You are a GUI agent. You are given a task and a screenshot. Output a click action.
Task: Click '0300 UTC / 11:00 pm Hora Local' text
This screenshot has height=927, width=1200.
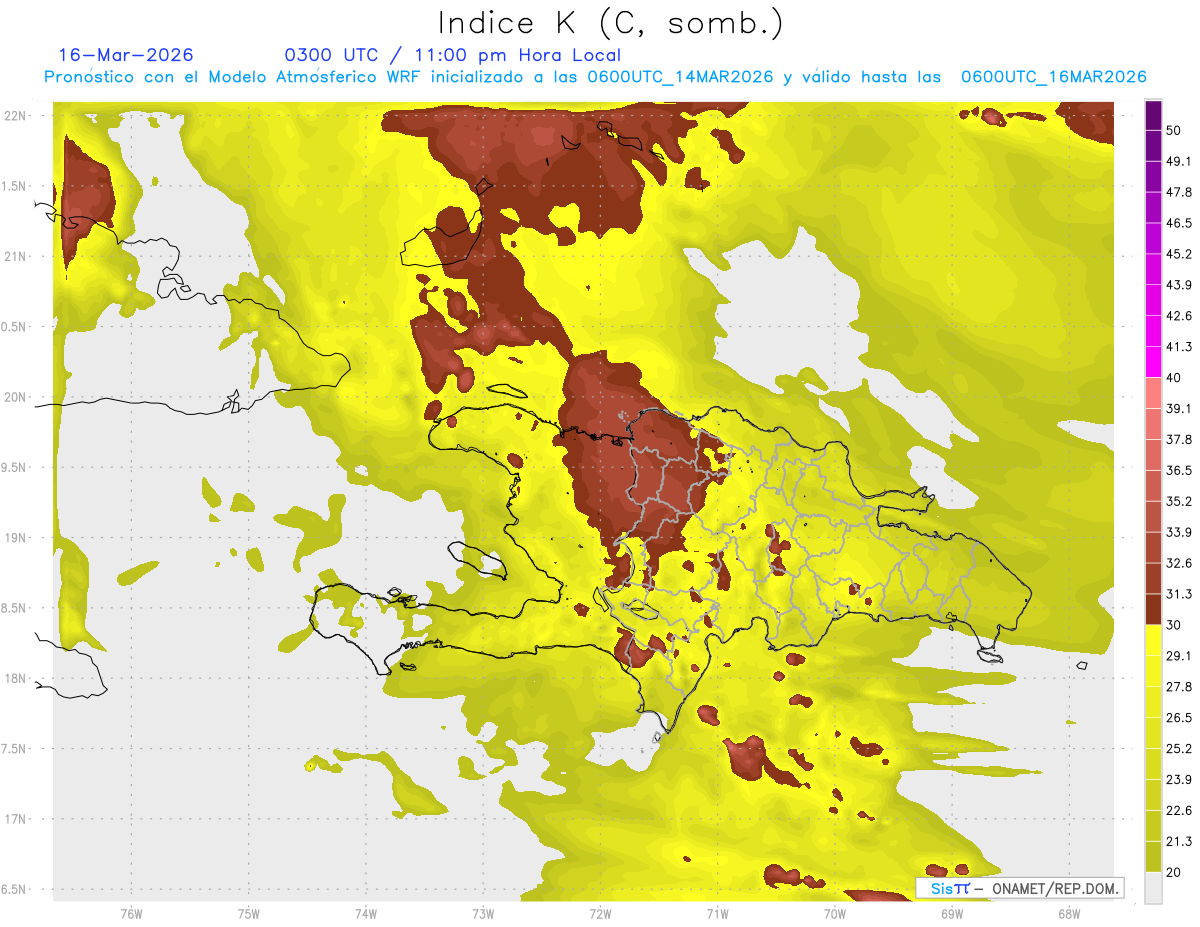tap(452, 55)
